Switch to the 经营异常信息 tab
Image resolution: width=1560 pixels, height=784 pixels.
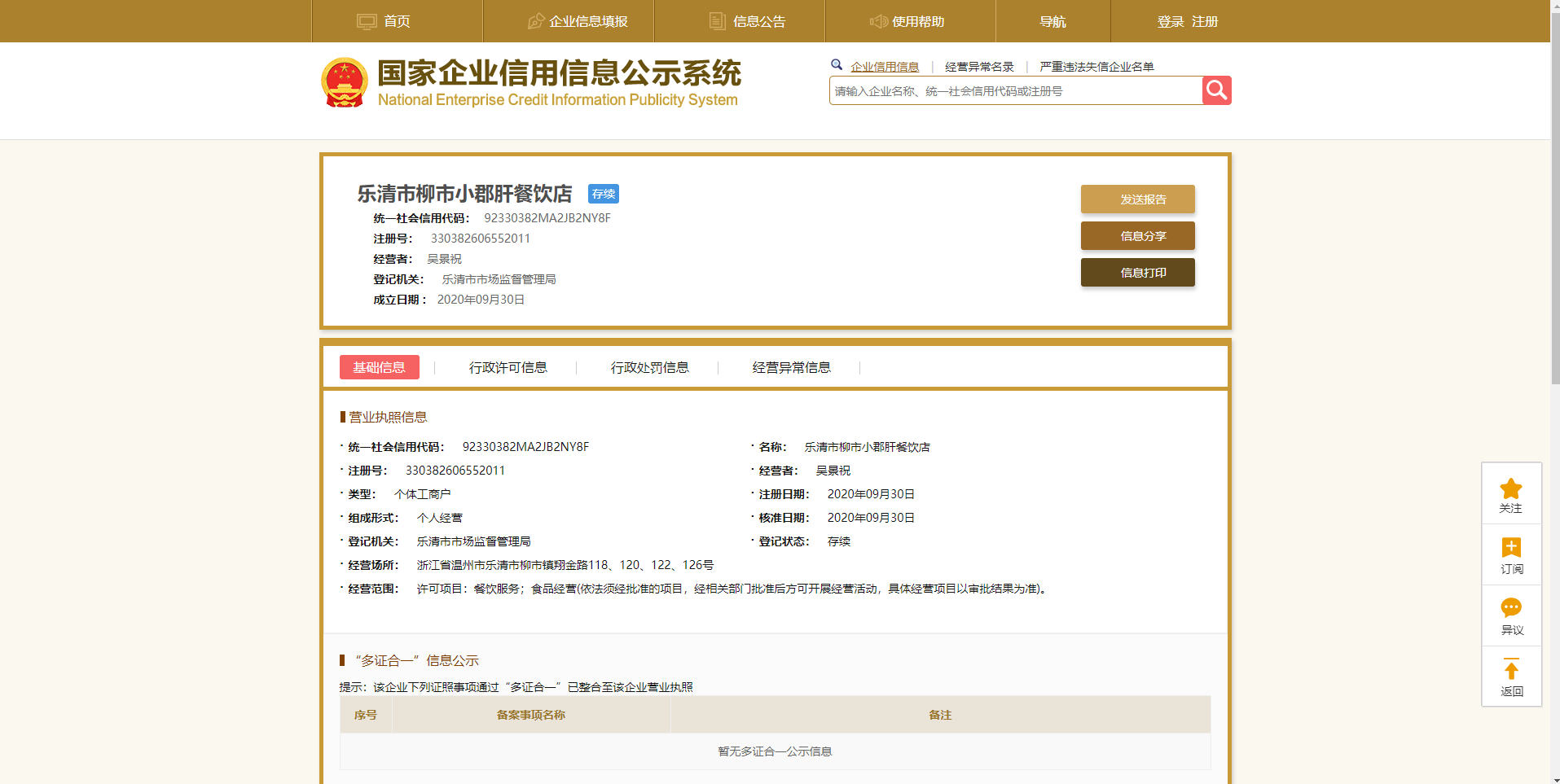pos(792,367)
